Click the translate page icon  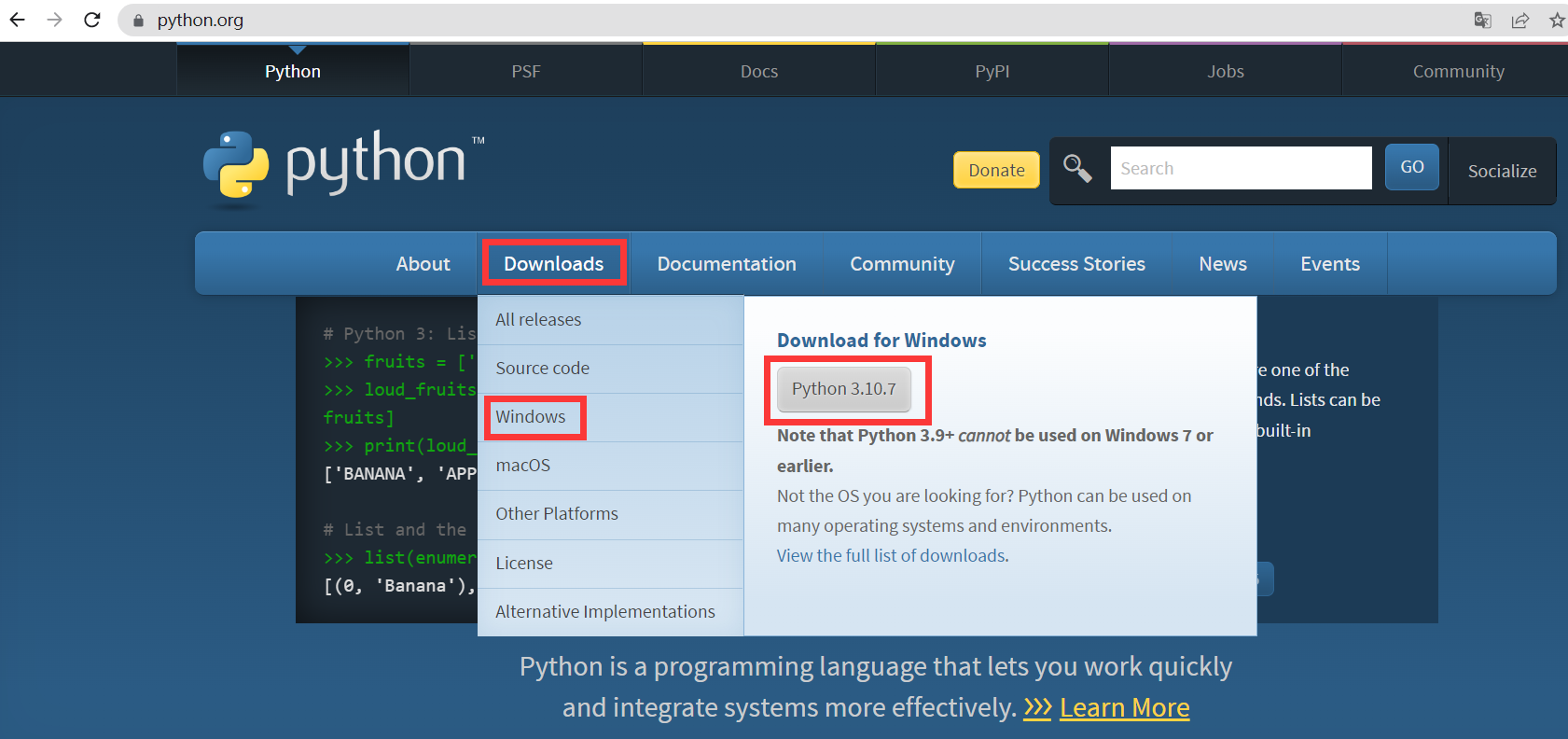click(1482, 20)
